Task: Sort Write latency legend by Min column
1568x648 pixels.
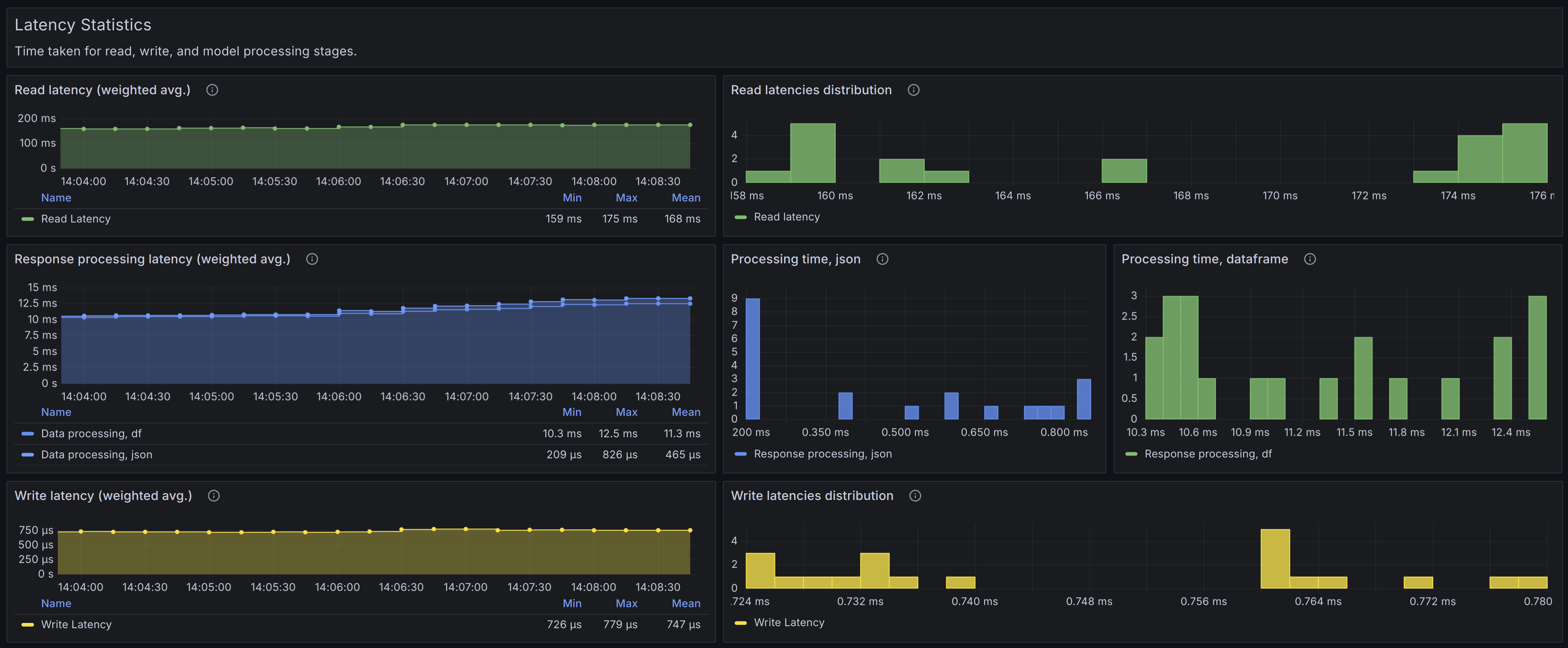Action: point(572,604)
